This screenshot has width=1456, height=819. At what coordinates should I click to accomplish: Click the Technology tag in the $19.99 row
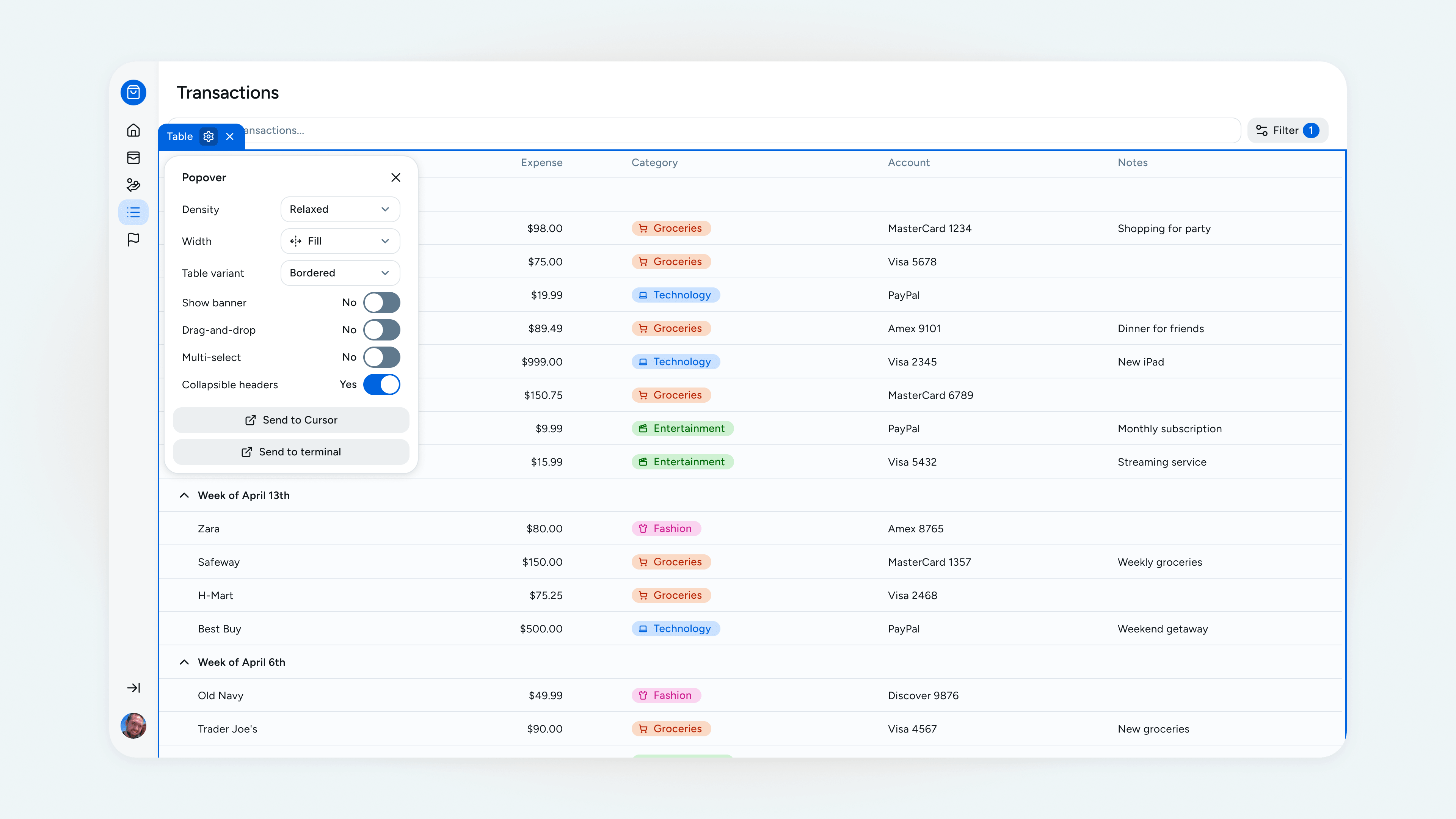click(x=675, y=295)
